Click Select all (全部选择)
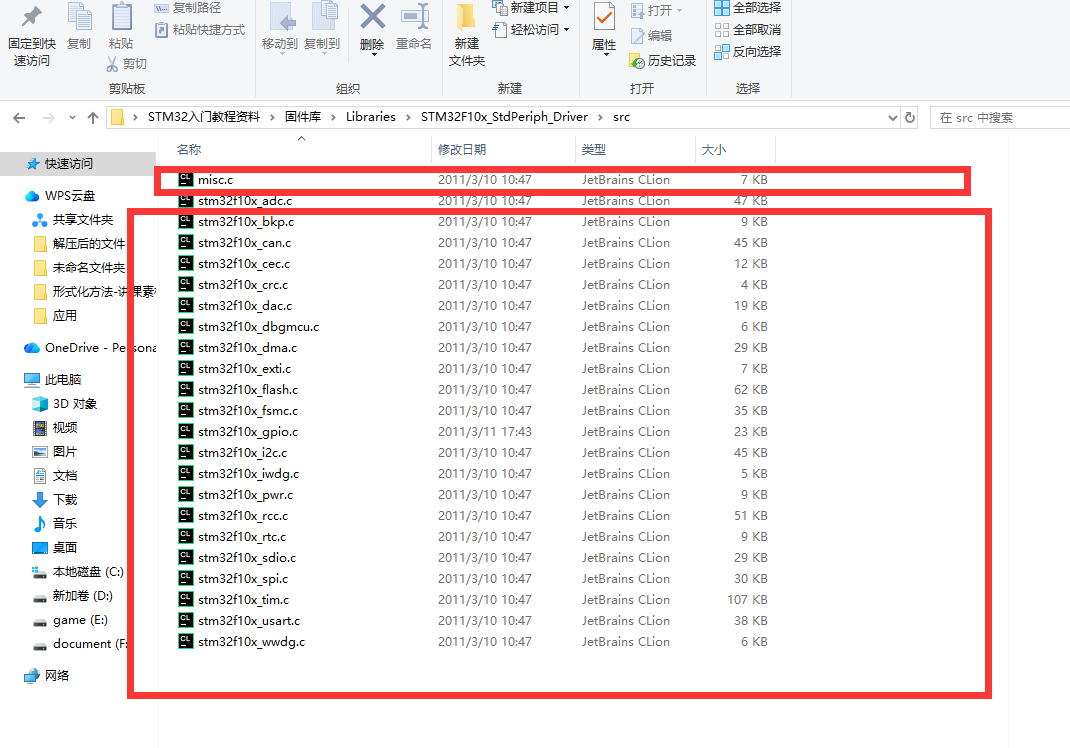 tap(748, 8)
